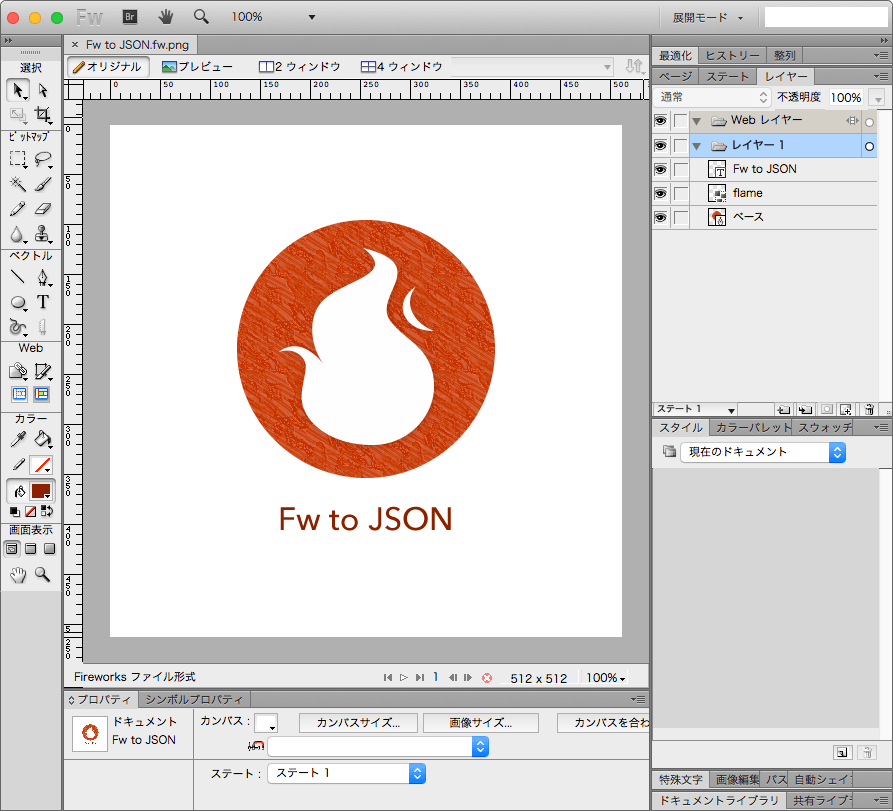
Task: Select the Pen tool in vector tools
Action: point(43,277)
